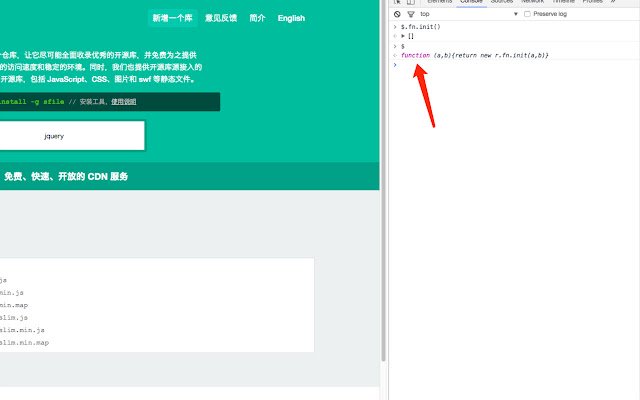The width and height of the screenshot is (640, 400).
Task: Open the 新增一个库 navigation button
Action: tap(172, 18)
